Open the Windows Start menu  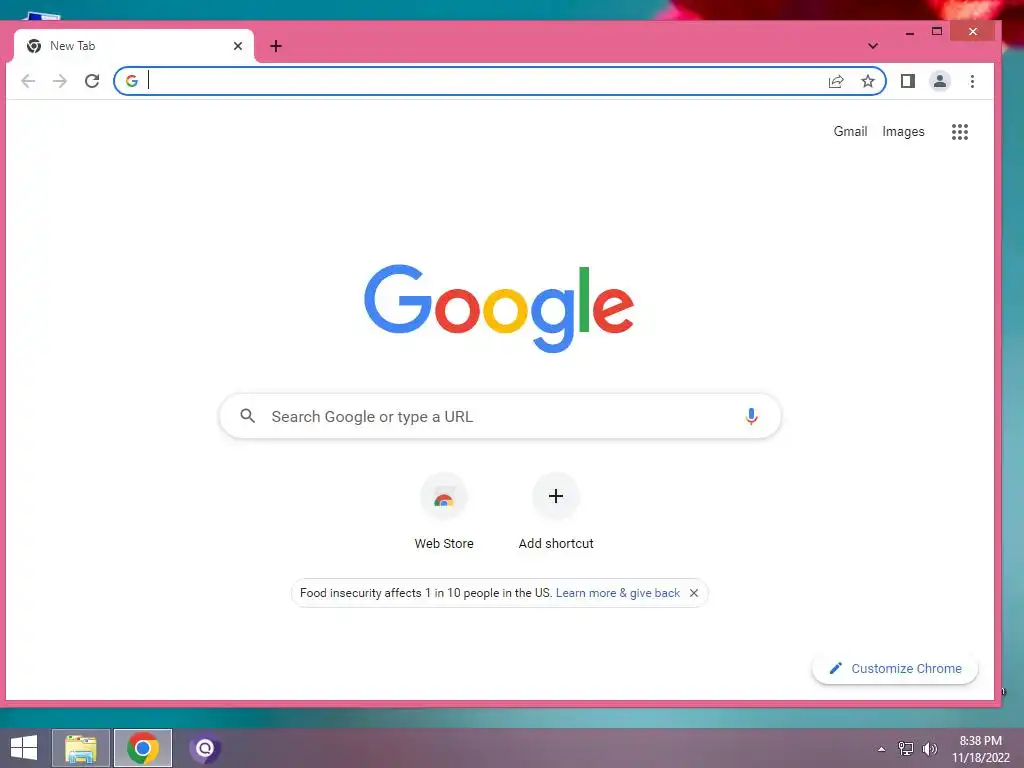[24, 748]
